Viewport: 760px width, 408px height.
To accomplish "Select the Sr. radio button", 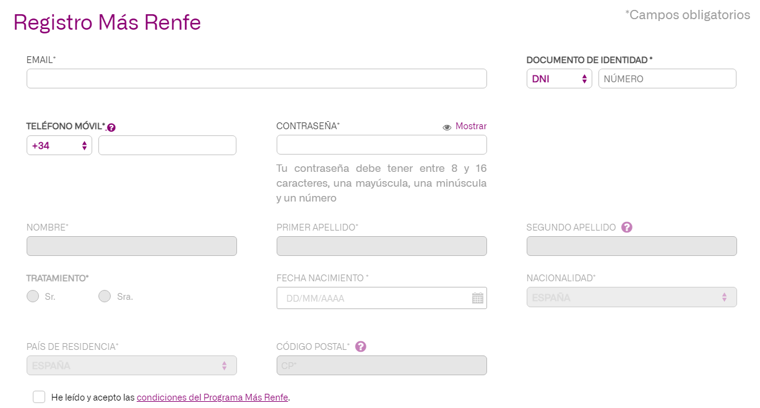I will pos(33,296).
